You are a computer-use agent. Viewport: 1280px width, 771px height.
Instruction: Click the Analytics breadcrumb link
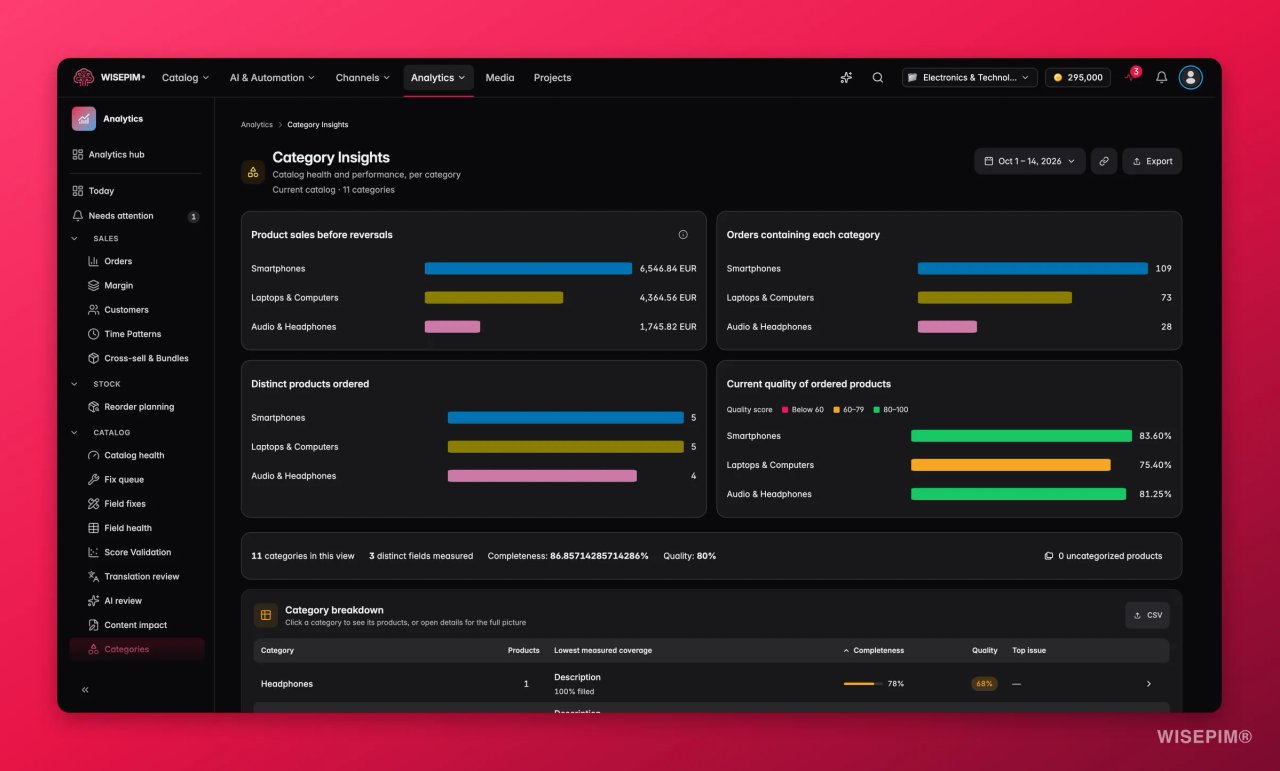[257, 125]
